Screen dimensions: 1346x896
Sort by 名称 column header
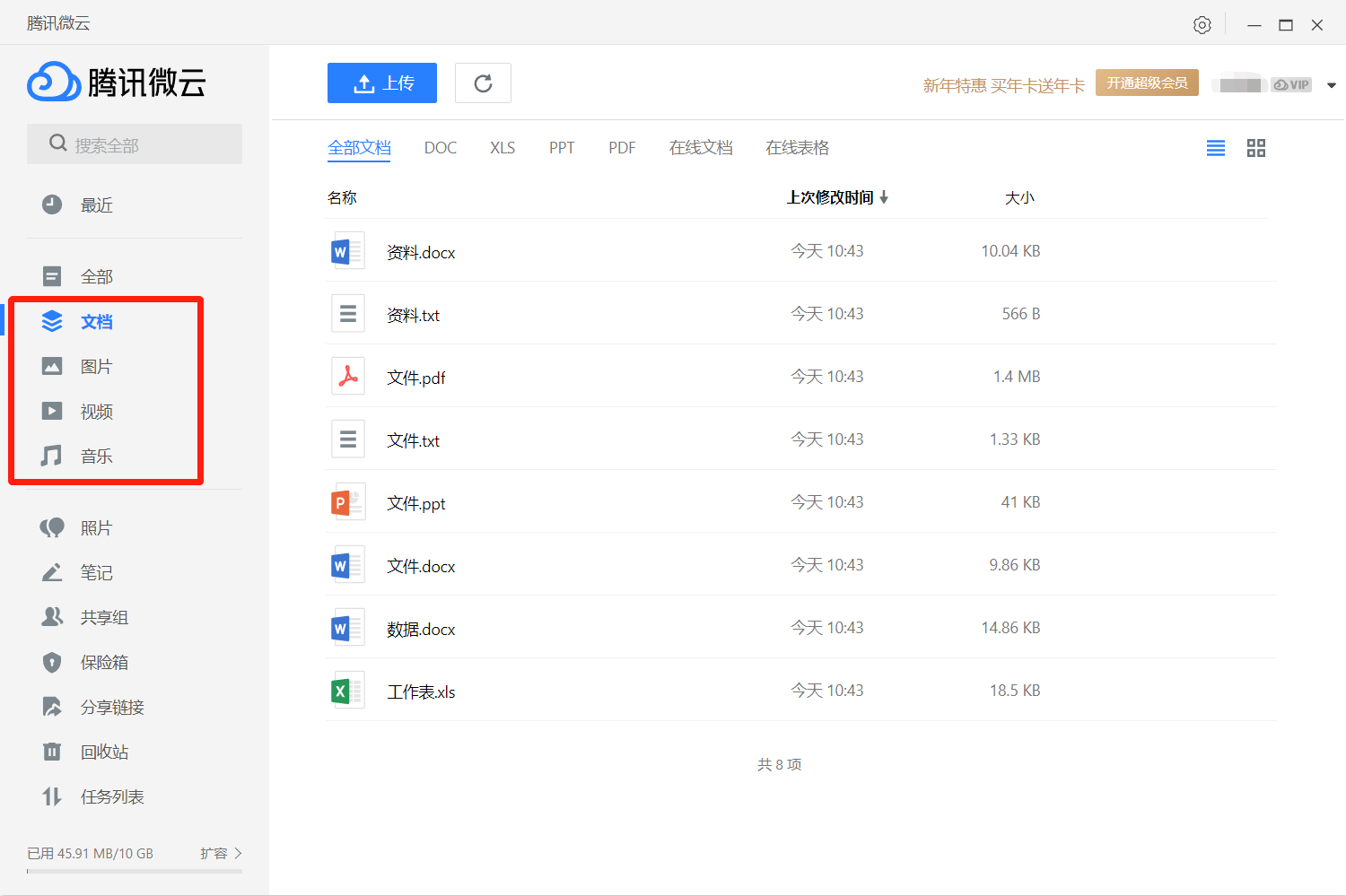coord(342,197)
